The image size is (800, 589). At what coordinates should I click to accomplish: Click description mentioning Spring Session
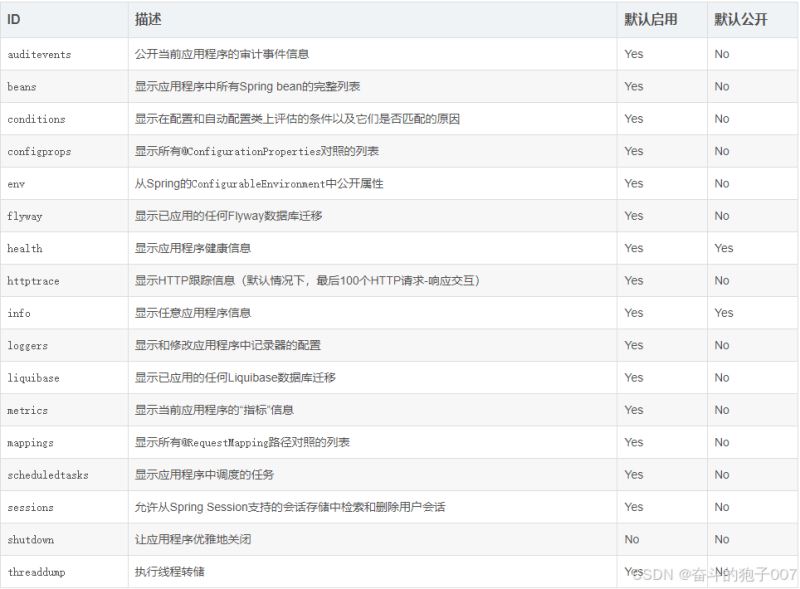pyautogui.click(x=290, y=507)
